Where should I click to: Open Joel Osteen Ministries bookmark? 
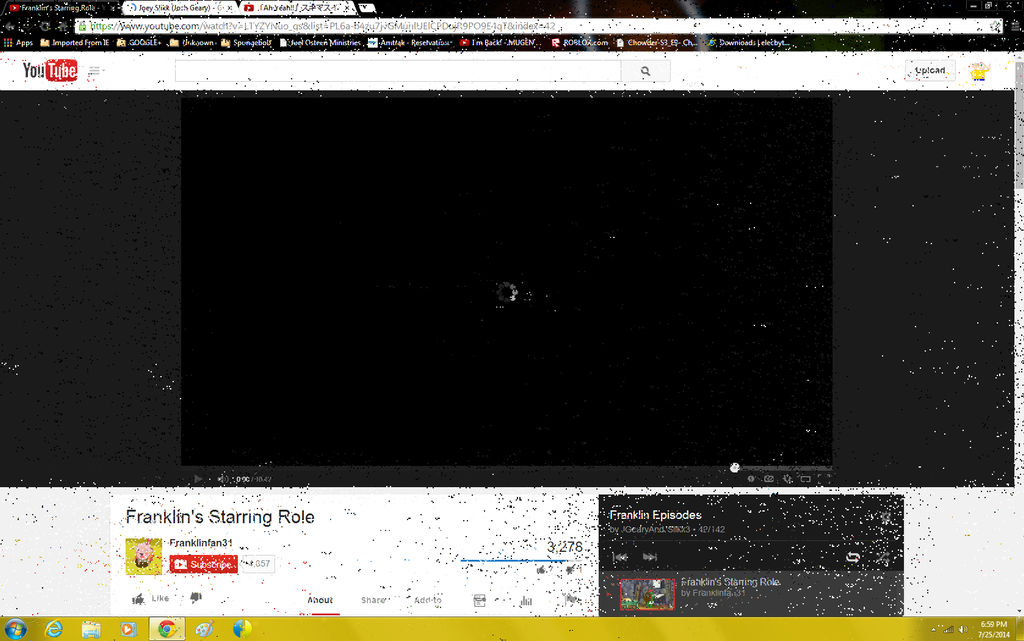tap(319, 42)
